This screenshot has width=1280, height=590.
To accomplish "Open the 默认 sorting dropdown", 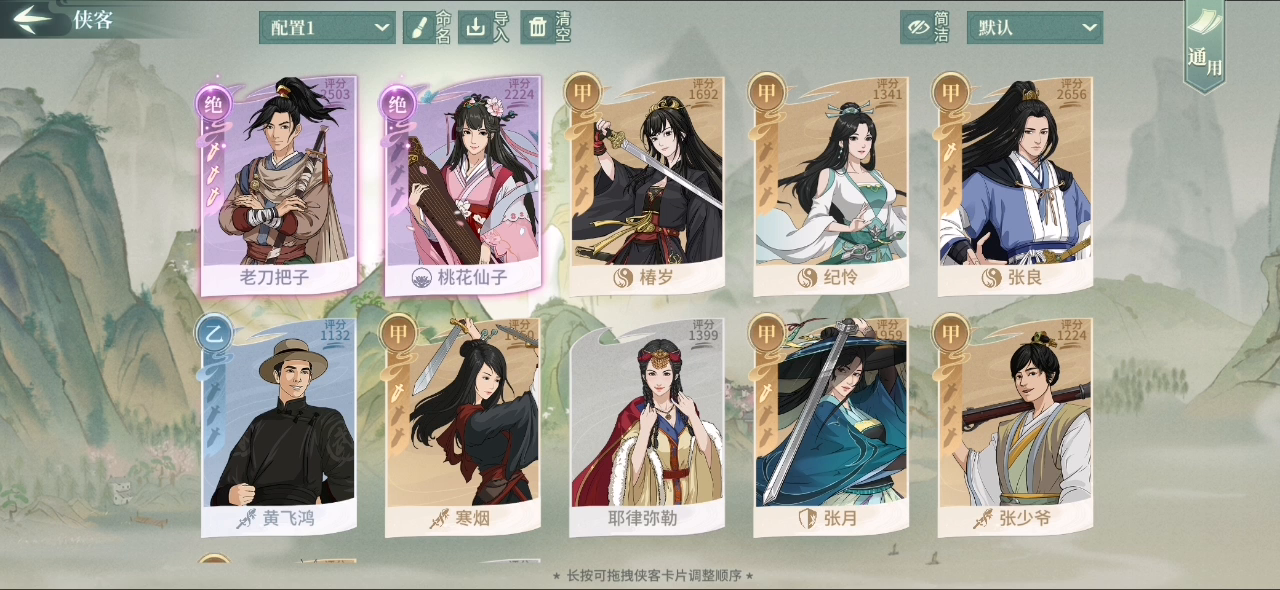I will [1035, 27].
